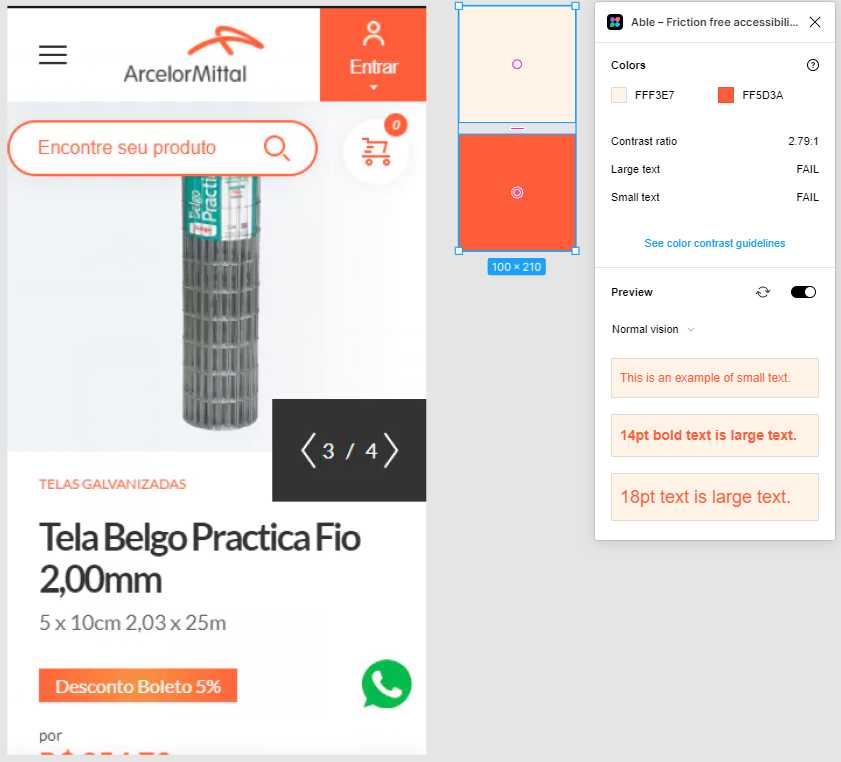Screen dimensions: 841x762
Task: Open See color contrast guidelines link
Action: point(714,243)
